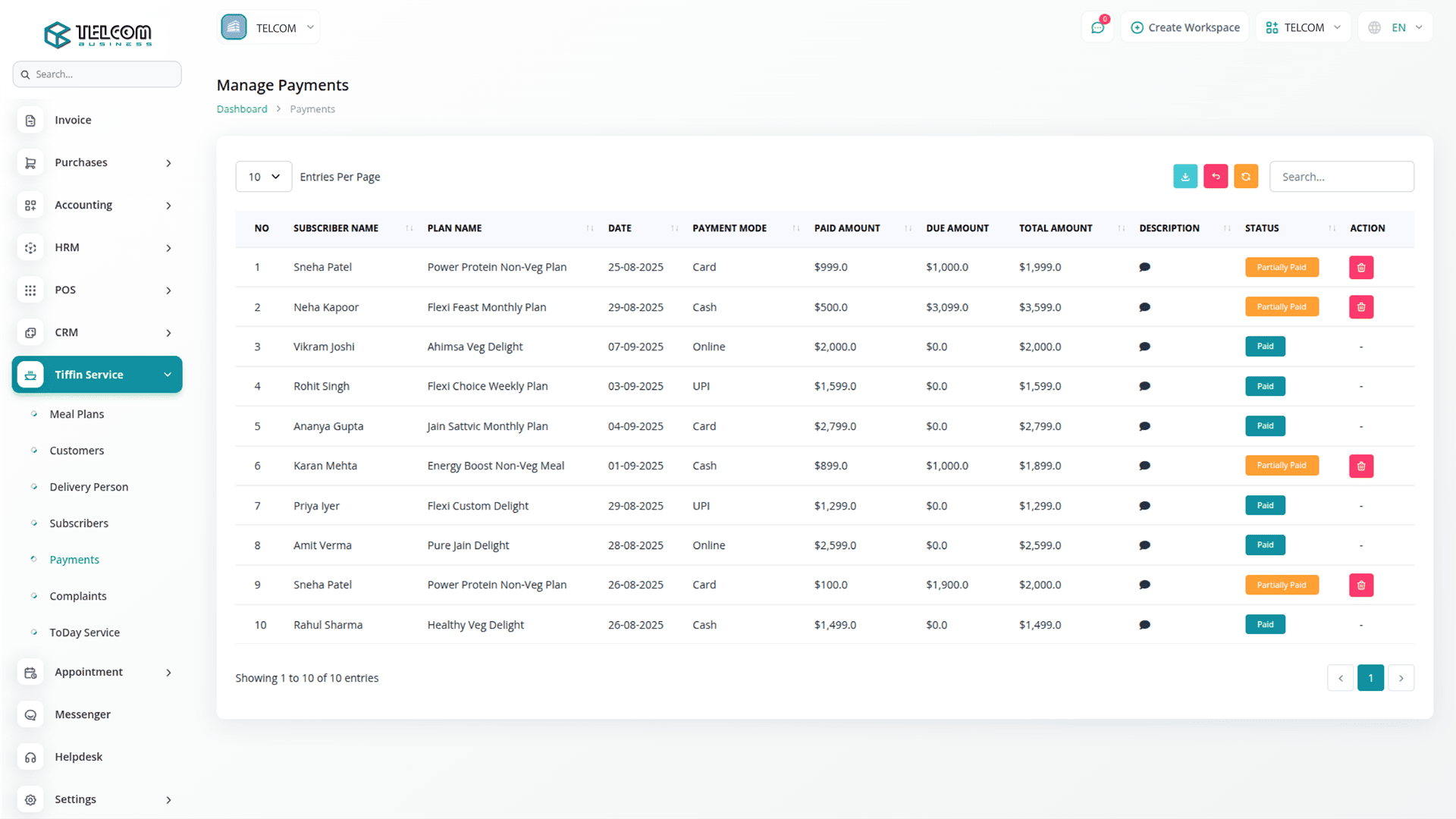Open the entries per page dropdown

(263, 177)
